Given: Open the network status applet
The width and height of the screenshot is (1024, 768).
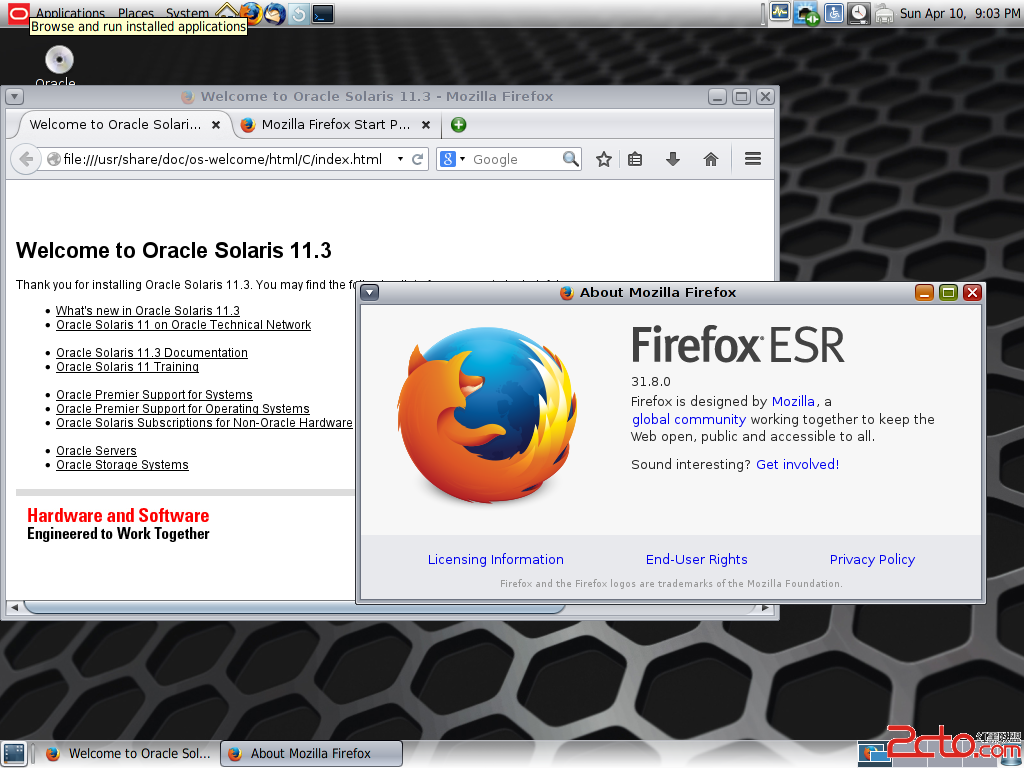Looking at the screenshot, I should point(806,13).
